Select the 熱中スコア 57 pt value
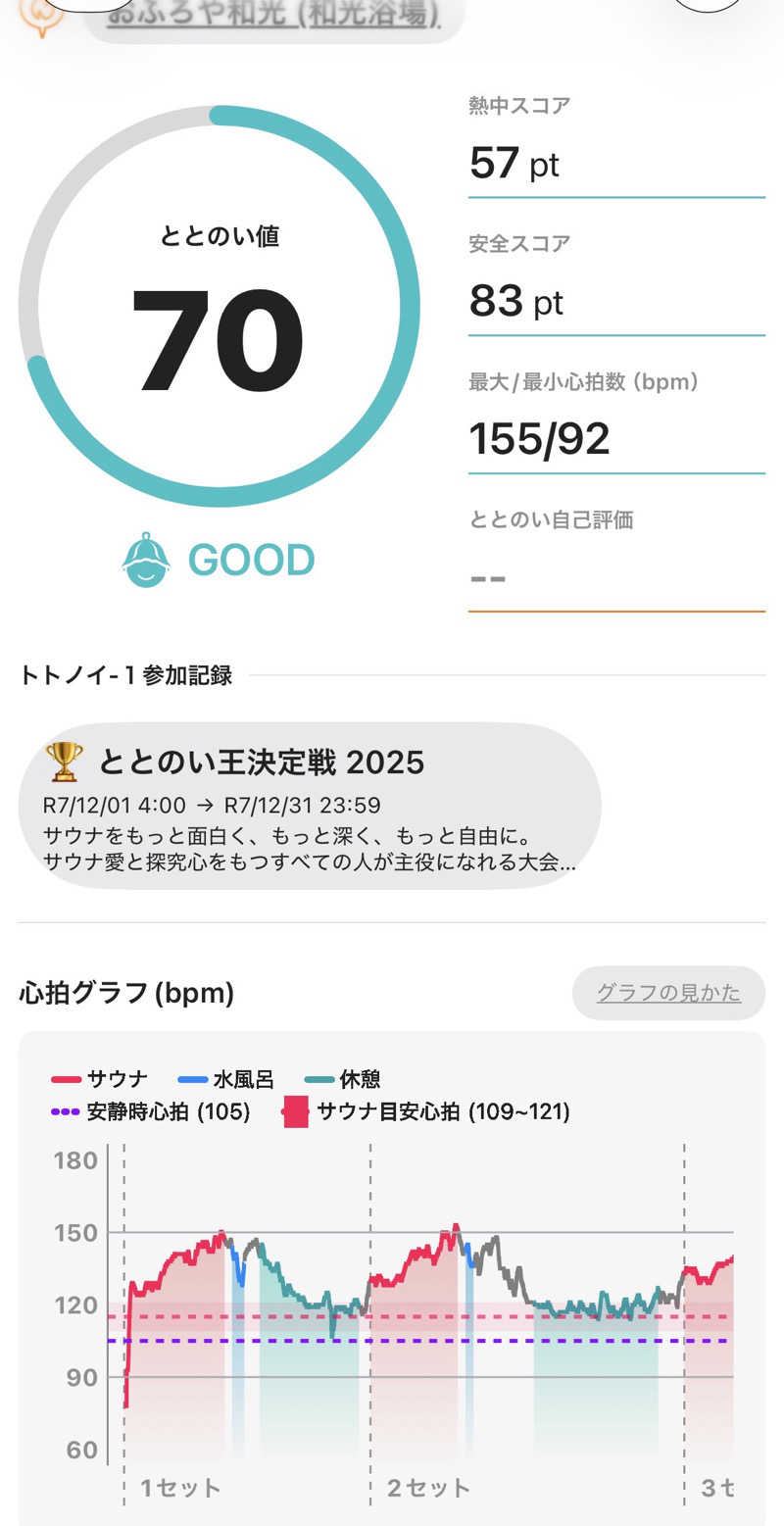Image resolution: width=784 pixels, height=1526 pixels. point(514,163)
